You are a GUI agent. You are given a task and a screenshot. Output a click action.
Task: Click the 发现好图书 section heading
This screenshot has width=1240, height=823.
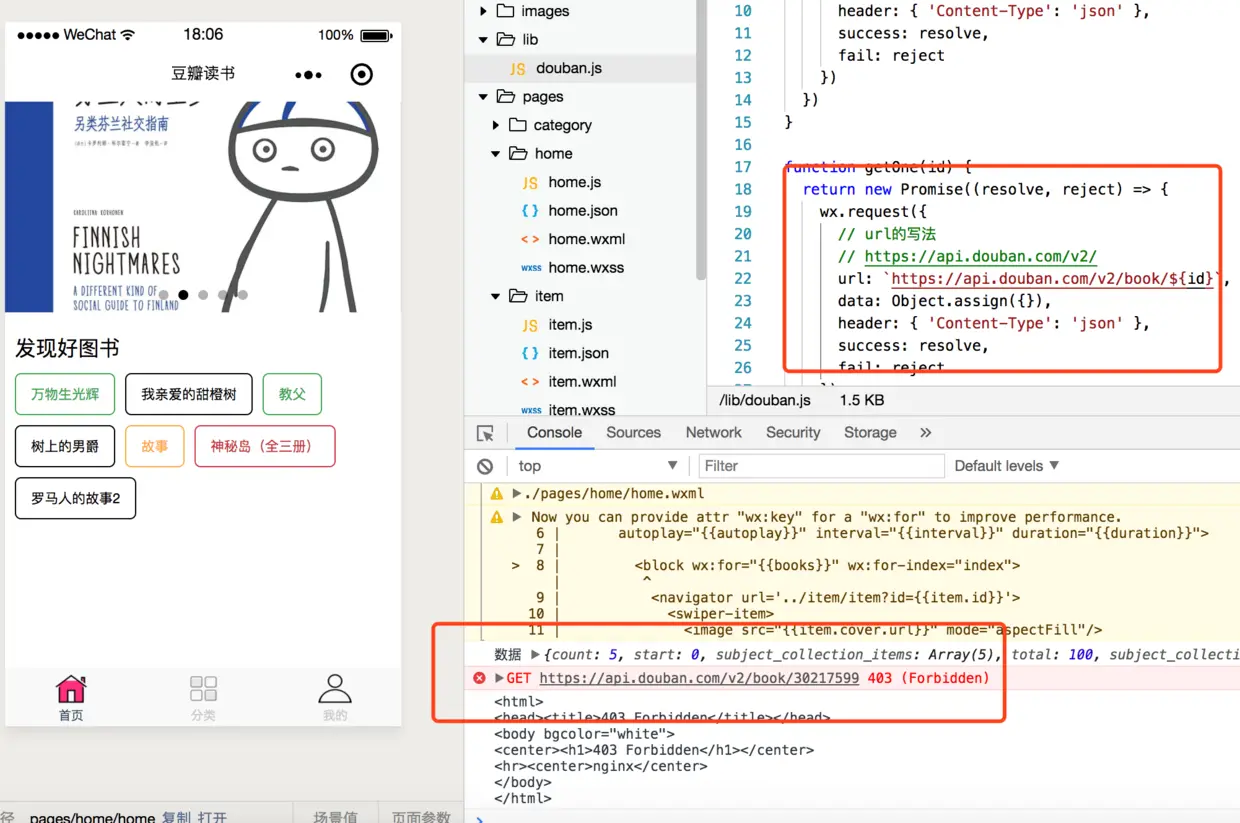[x=67, y=348]
